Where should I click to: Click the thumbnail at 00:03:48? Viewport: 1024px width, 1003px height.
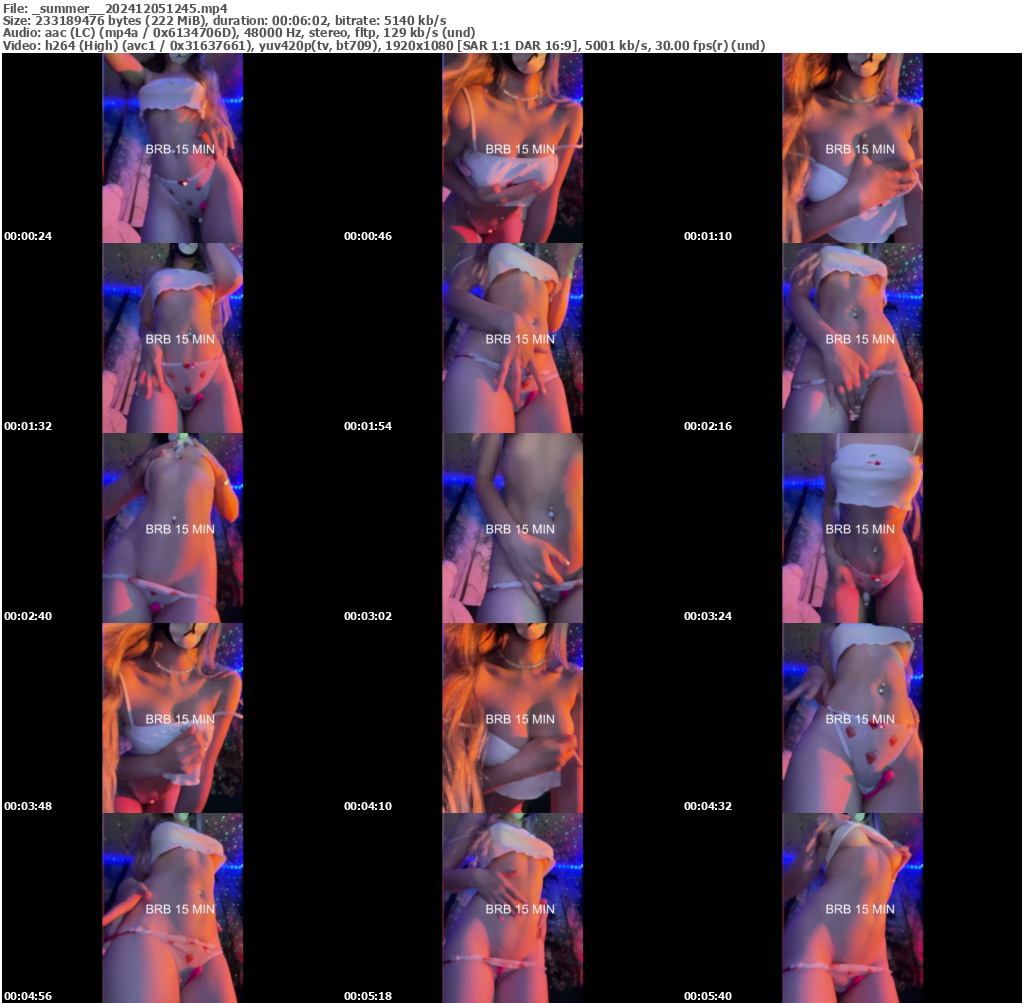(172, 718)
